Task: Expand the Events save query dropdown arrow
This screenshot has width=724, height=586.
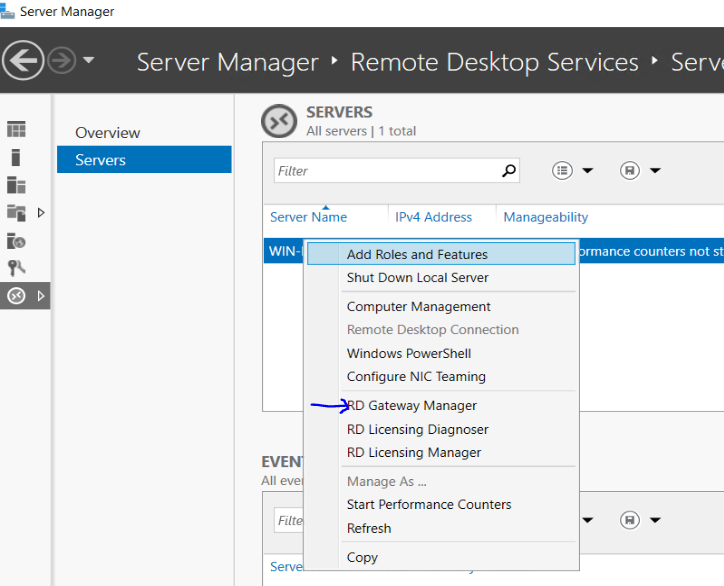Action: pos(655,520)
